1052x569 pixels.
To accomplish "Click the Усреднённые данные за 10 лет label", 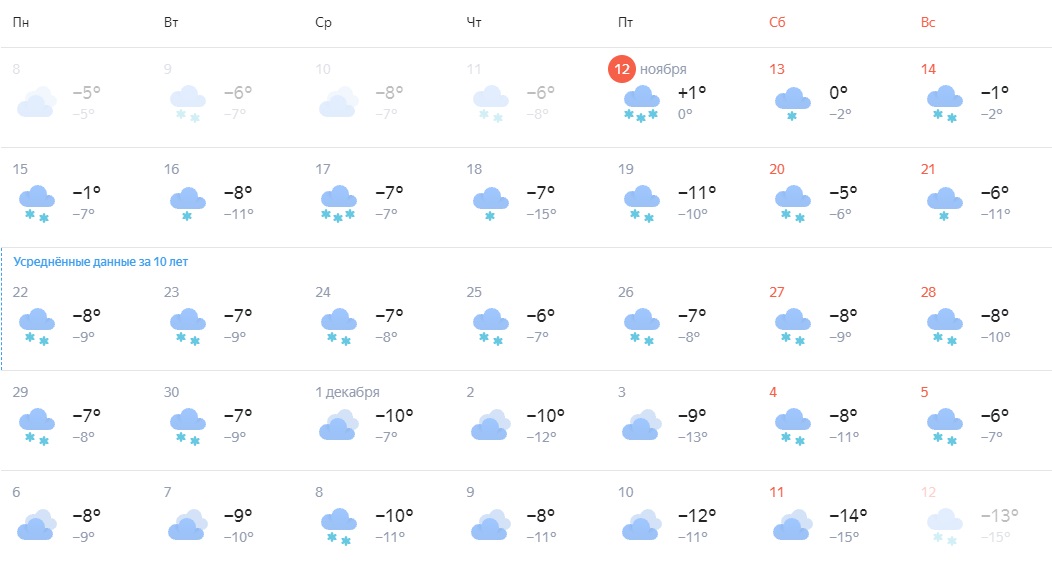I will [101, 262].
